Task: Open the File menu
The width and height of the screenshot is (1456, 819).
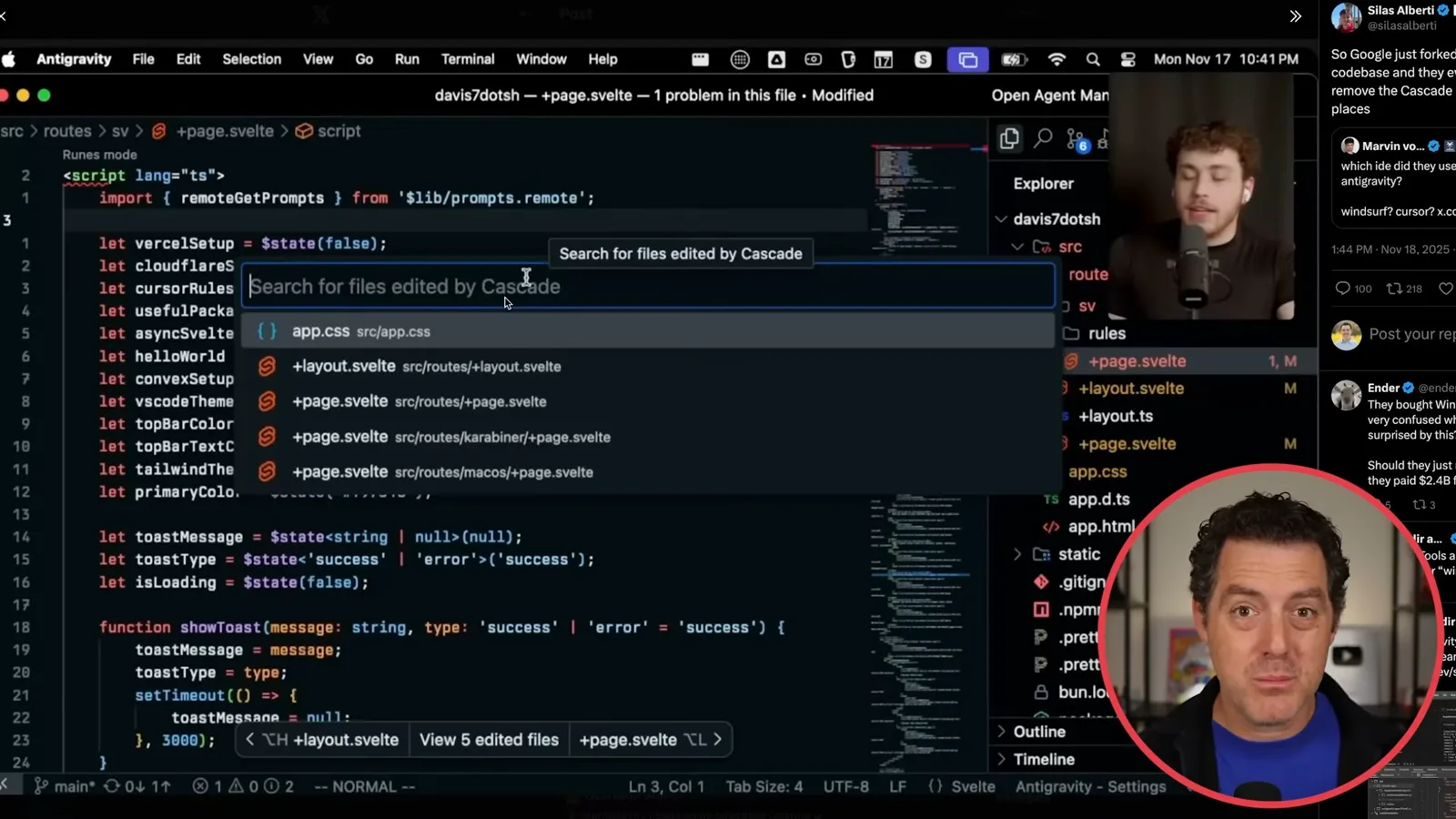Action: click(143, 59)
